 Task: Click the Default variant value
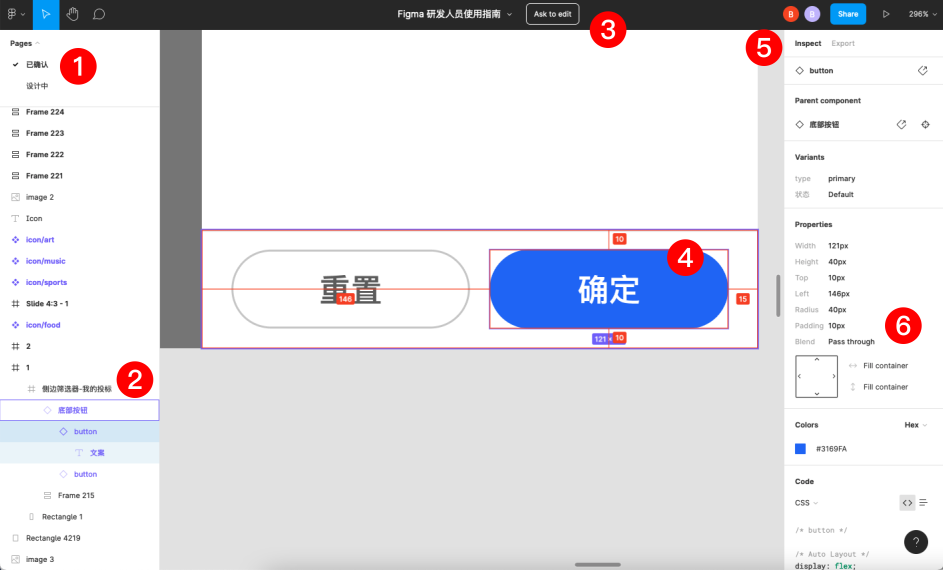(x=840, y=194)
